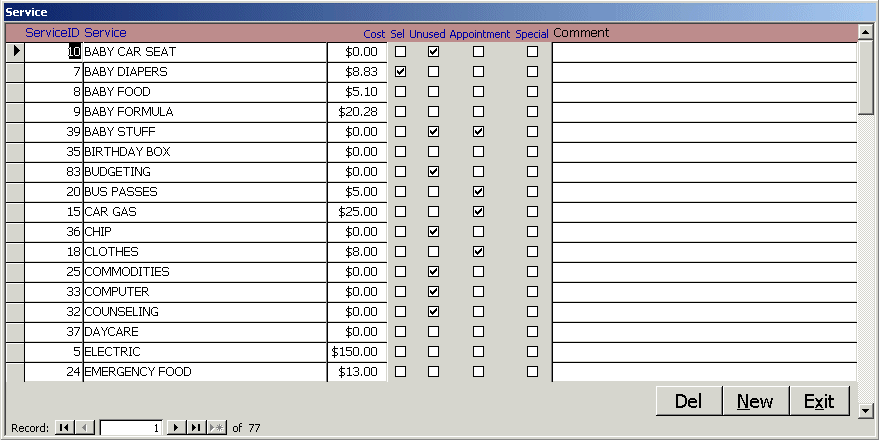This screenshot has width=879, height=440.
Task: Click the record number input field
Action: [x=130, y=428]
